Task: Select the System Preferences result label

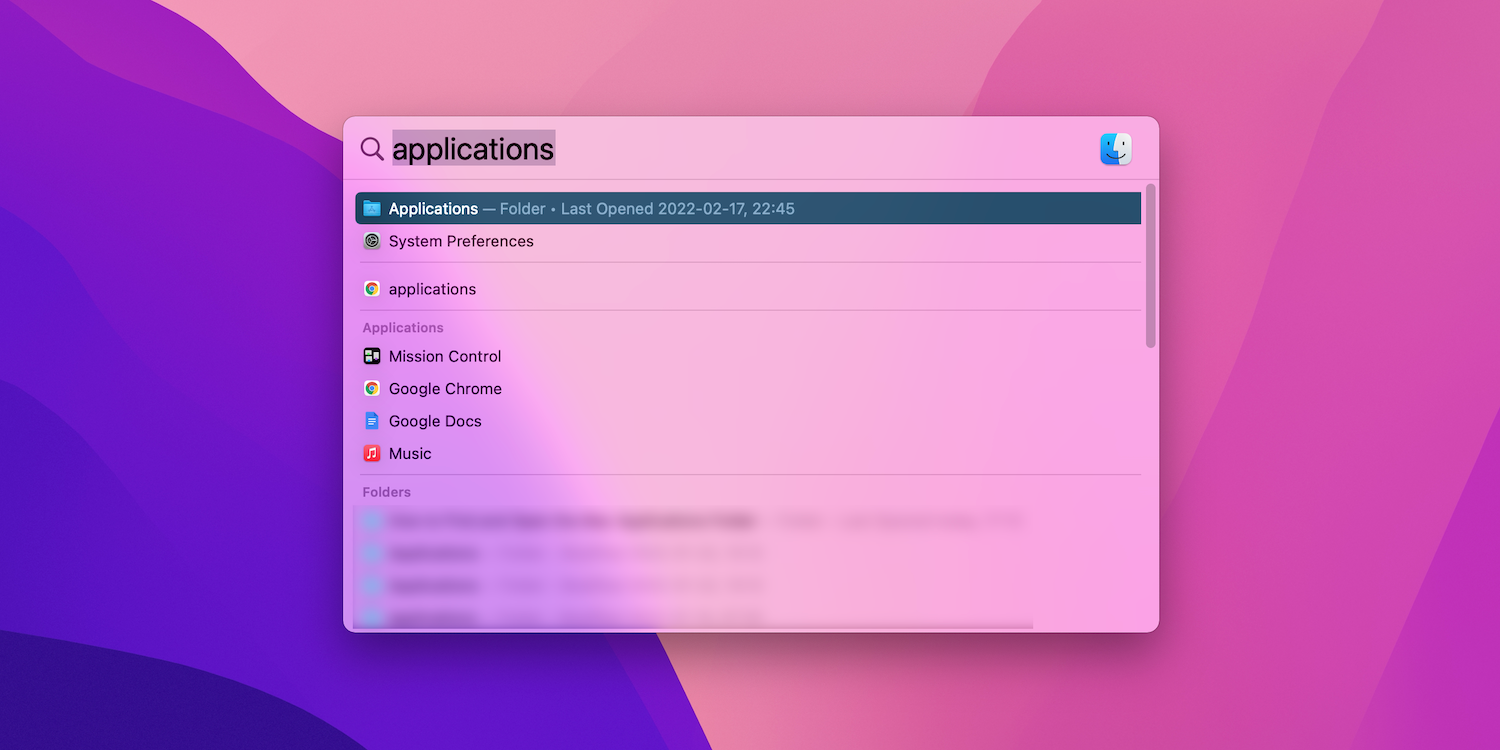Action: coord(461,241)
